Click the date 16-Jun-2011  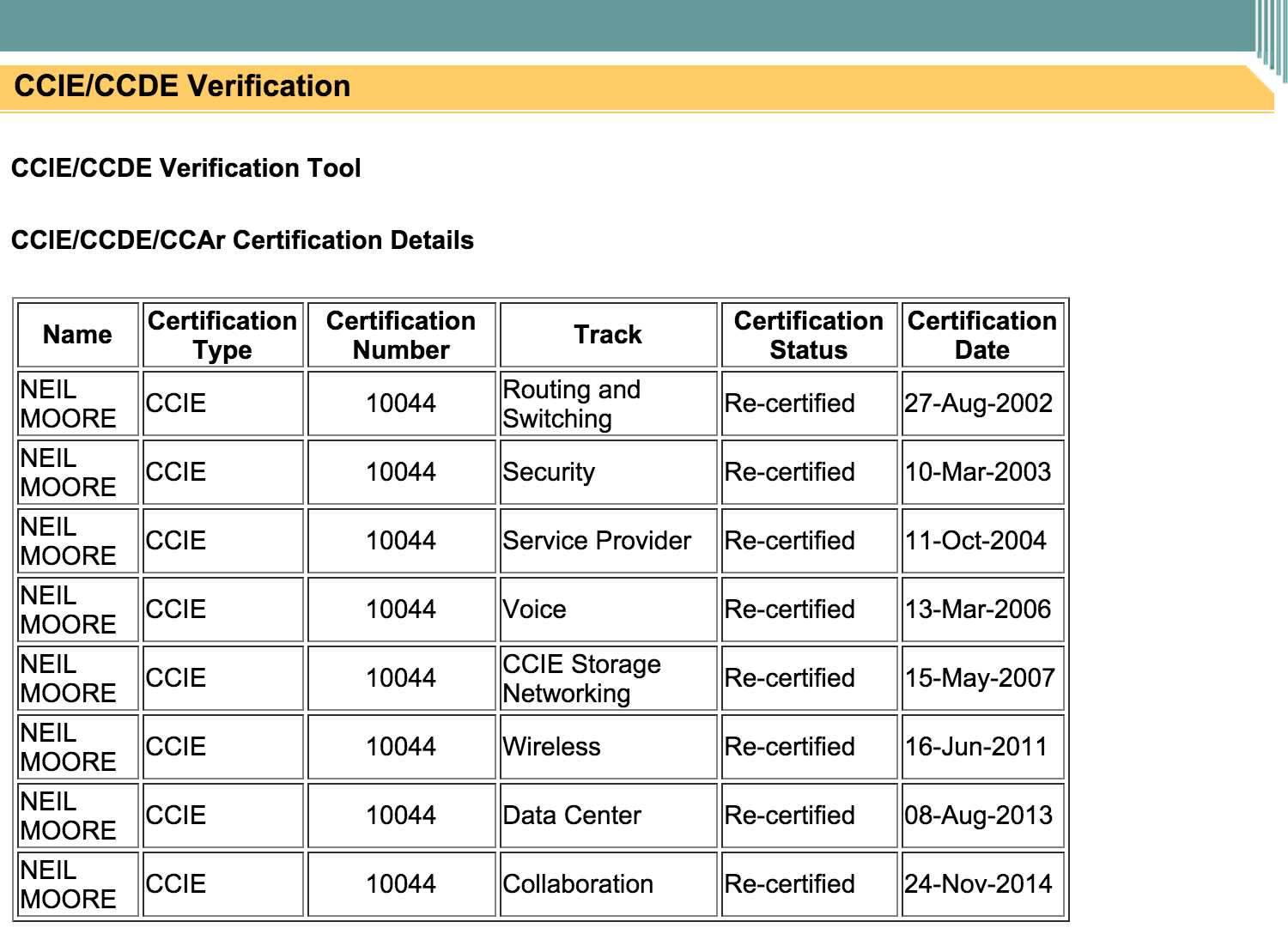tap(976, 747)
